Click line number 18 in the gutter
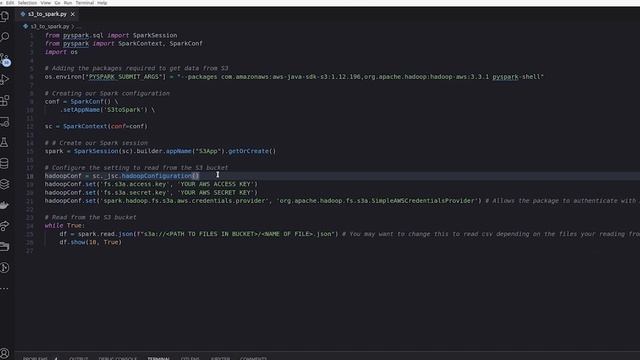 pyautogui.click(x=30, y=176)
